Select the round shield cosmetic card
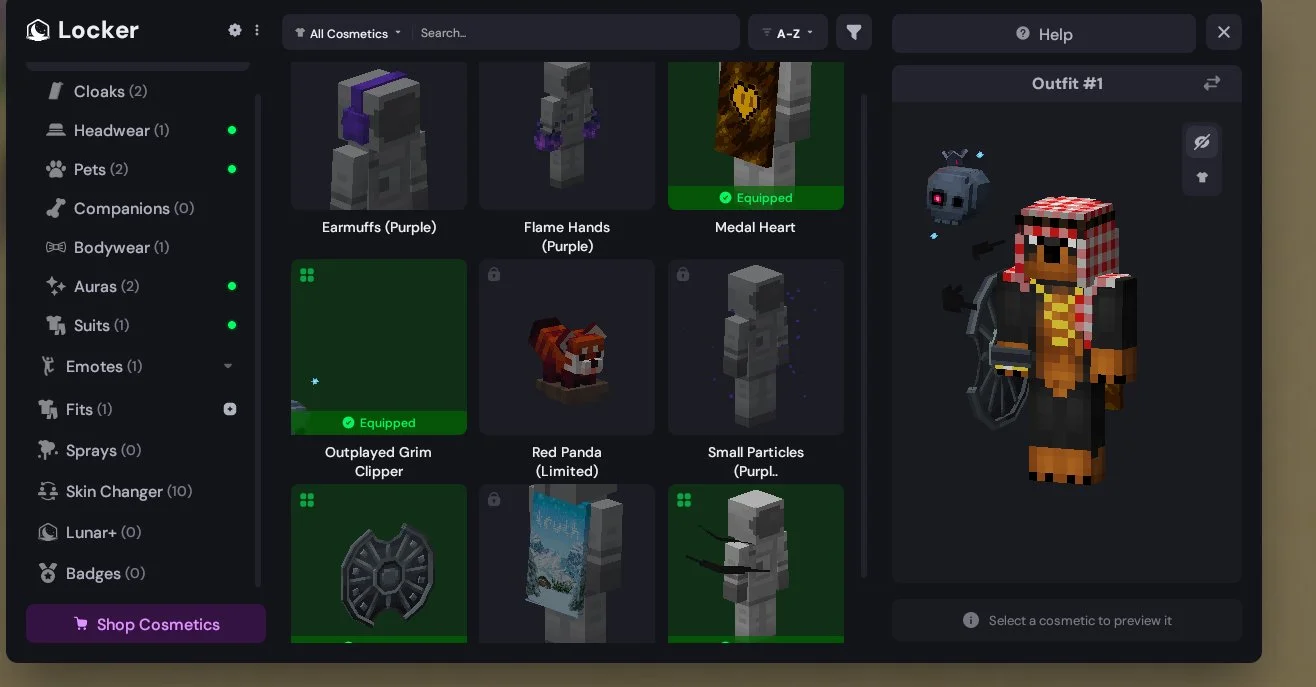 pyautogui.click(x=379, y=563)
